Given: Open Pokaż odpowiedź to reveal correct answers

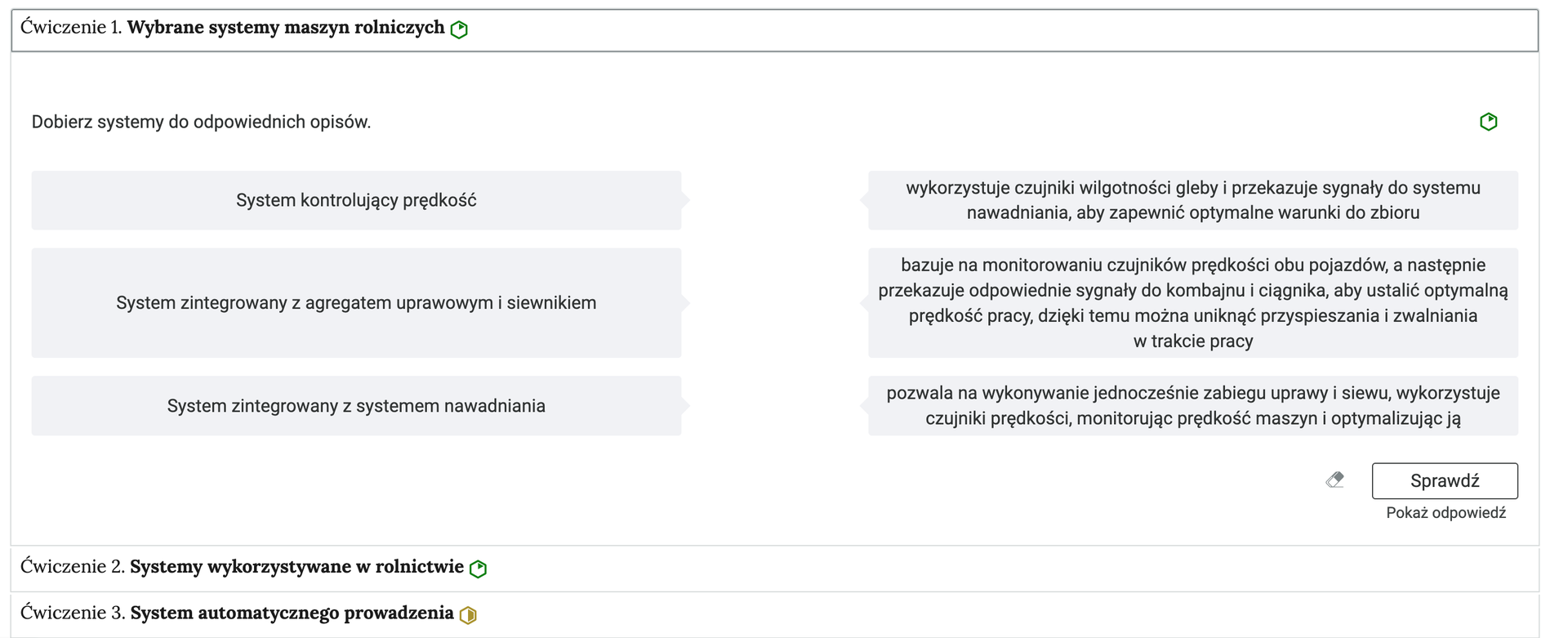Looking at the screenshot, I should pyautogui.click(x=1445, y=511).
